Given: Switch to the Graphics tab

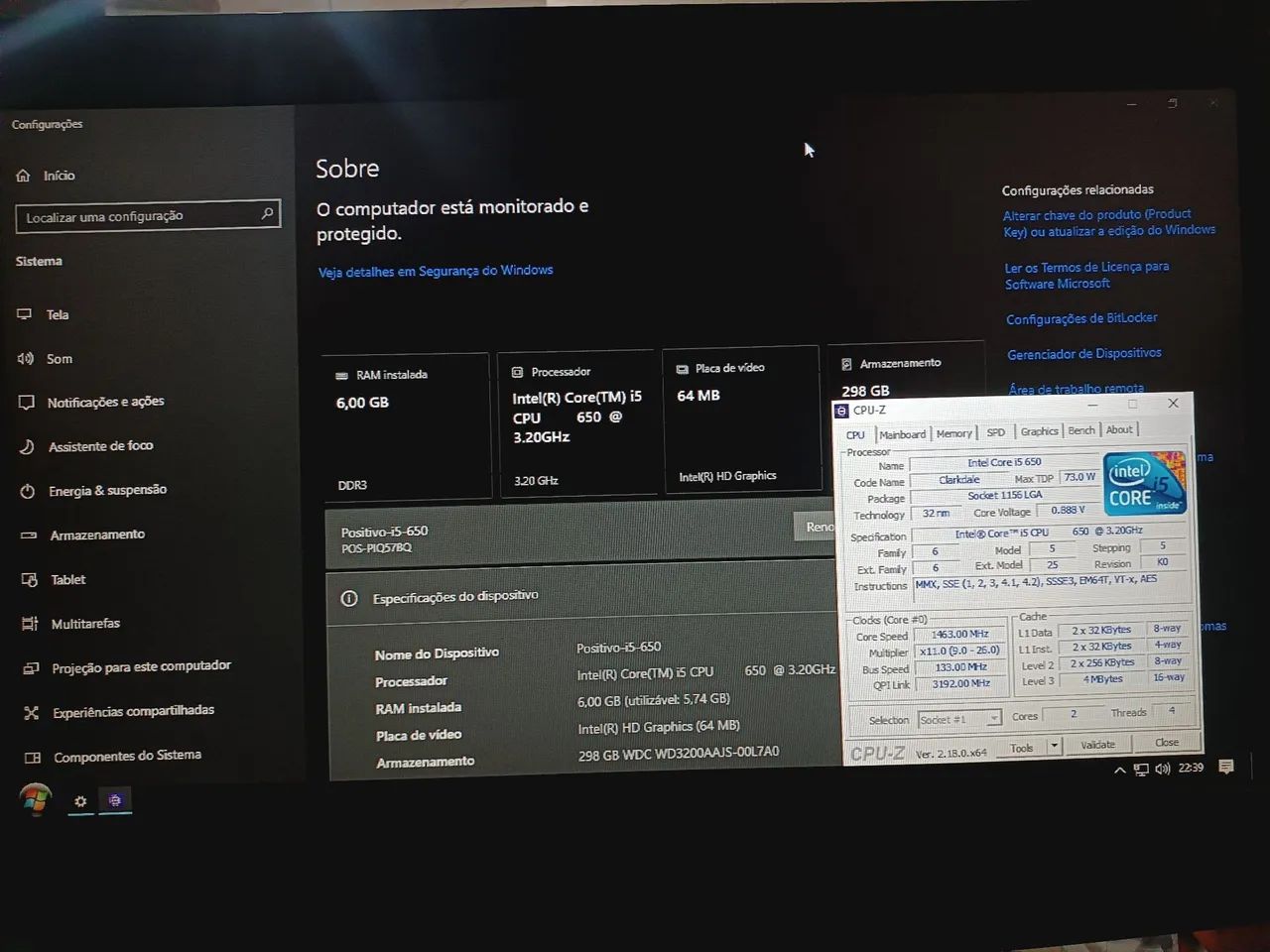Looking at the screenshot, I should tap(1039, 431).
